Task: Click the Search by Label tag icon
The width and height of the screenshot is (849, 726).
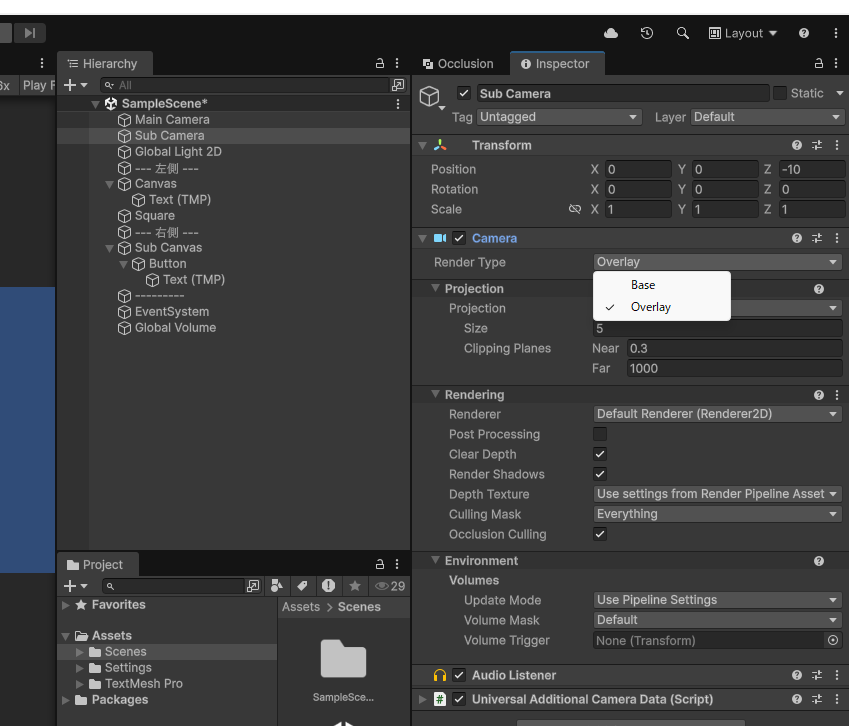Action: [302, 586]
